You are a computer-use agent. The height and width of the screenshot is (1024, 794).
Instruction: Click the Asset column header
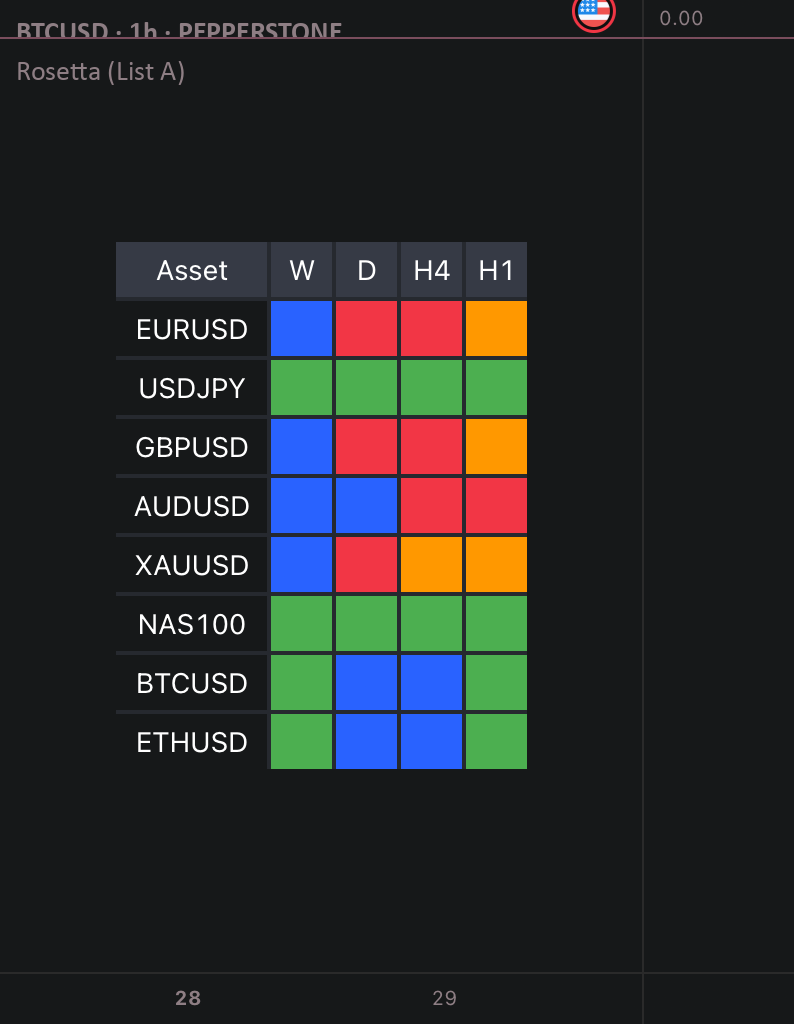(191, 270)
